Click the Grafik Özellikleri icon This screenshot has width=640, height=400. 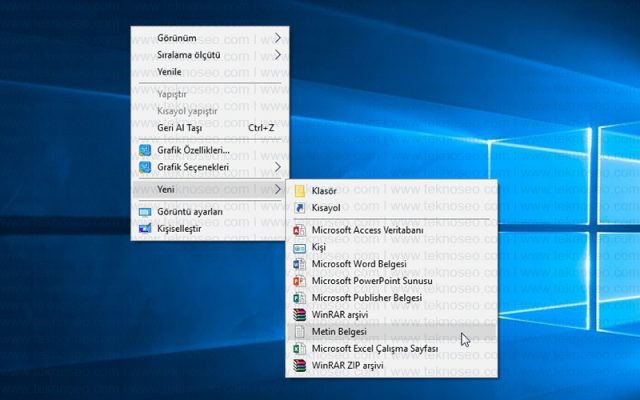145,150
